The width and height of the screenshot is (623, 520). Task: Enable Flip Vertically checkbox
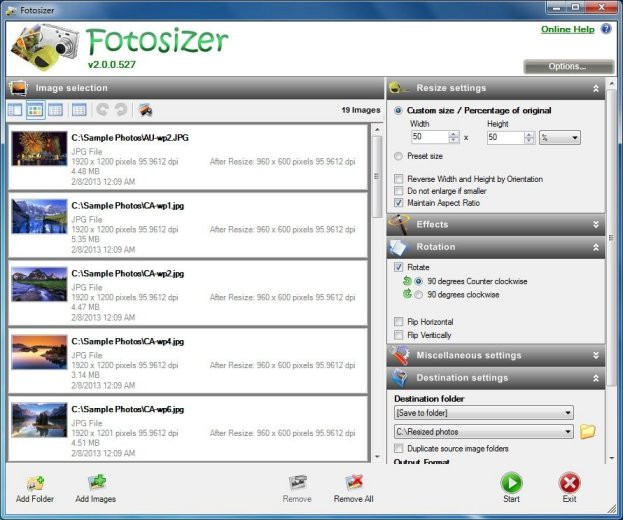399,335
